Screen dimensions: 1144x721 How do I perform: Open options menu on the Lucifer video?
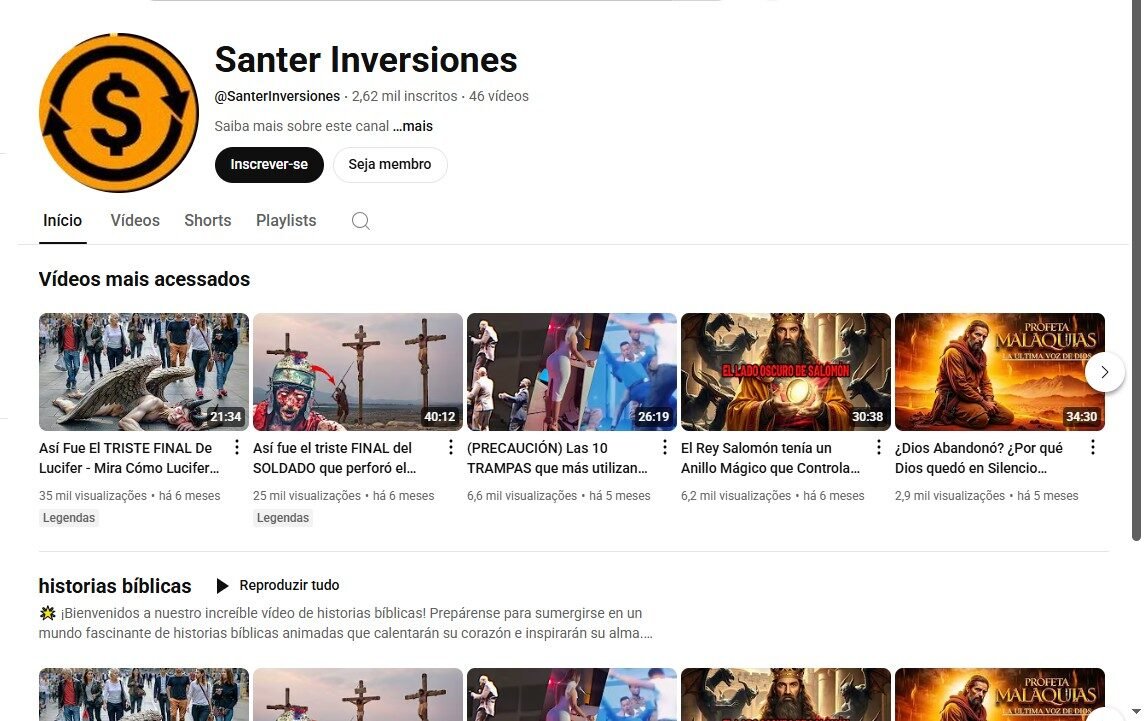click(236, 447)
